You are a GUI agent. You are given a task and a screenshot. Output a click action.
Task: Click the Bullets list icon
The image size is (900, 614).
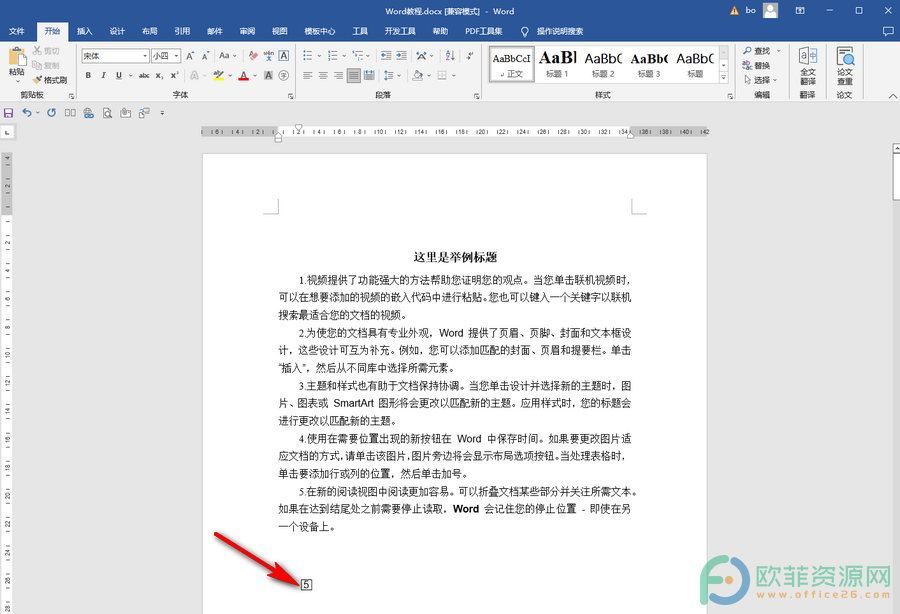[x=308, y=56]
